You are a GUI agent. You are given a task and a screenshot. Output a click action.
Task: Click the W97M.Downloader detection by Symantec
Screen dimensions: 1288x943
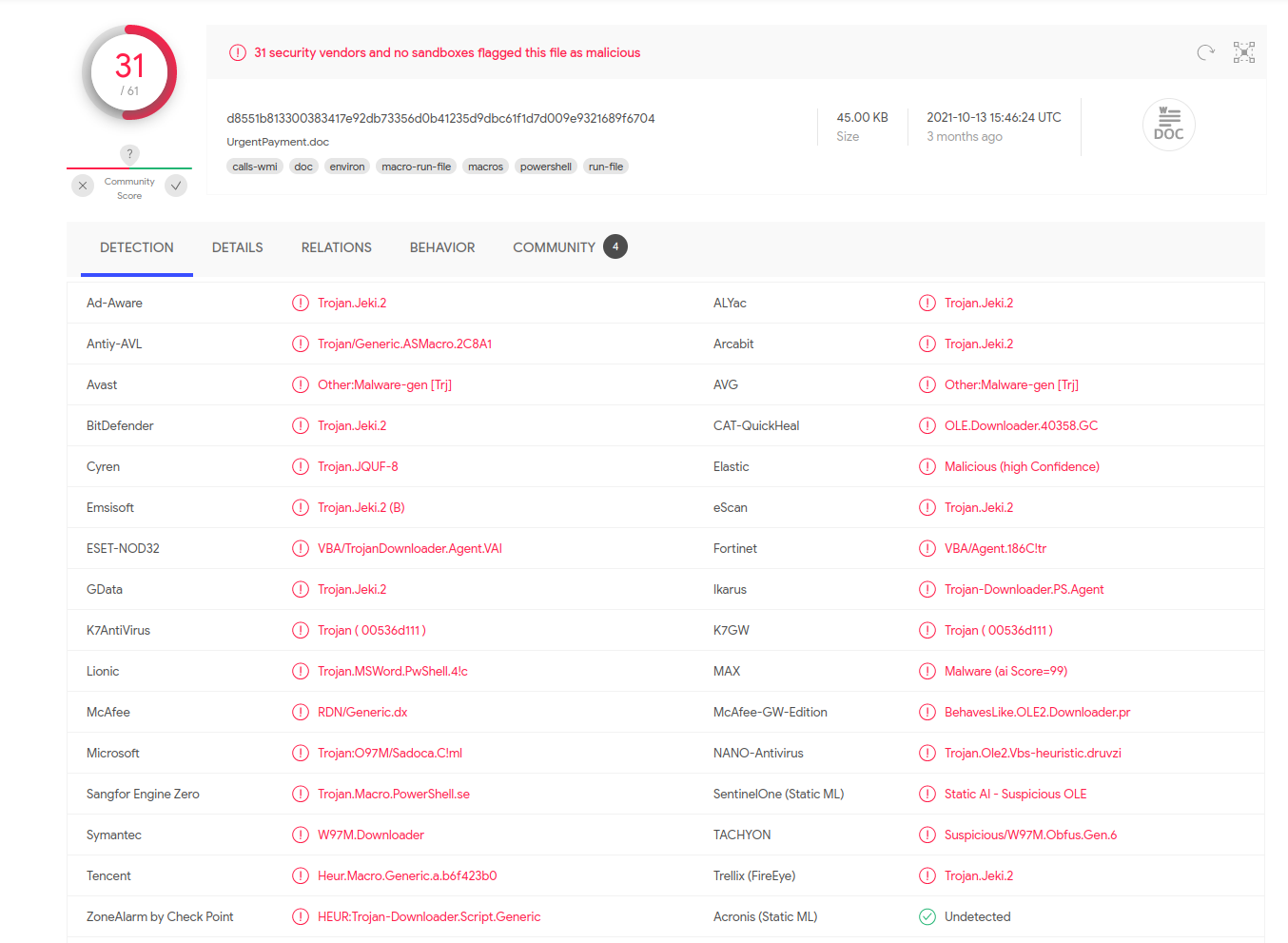pos(370,835)
